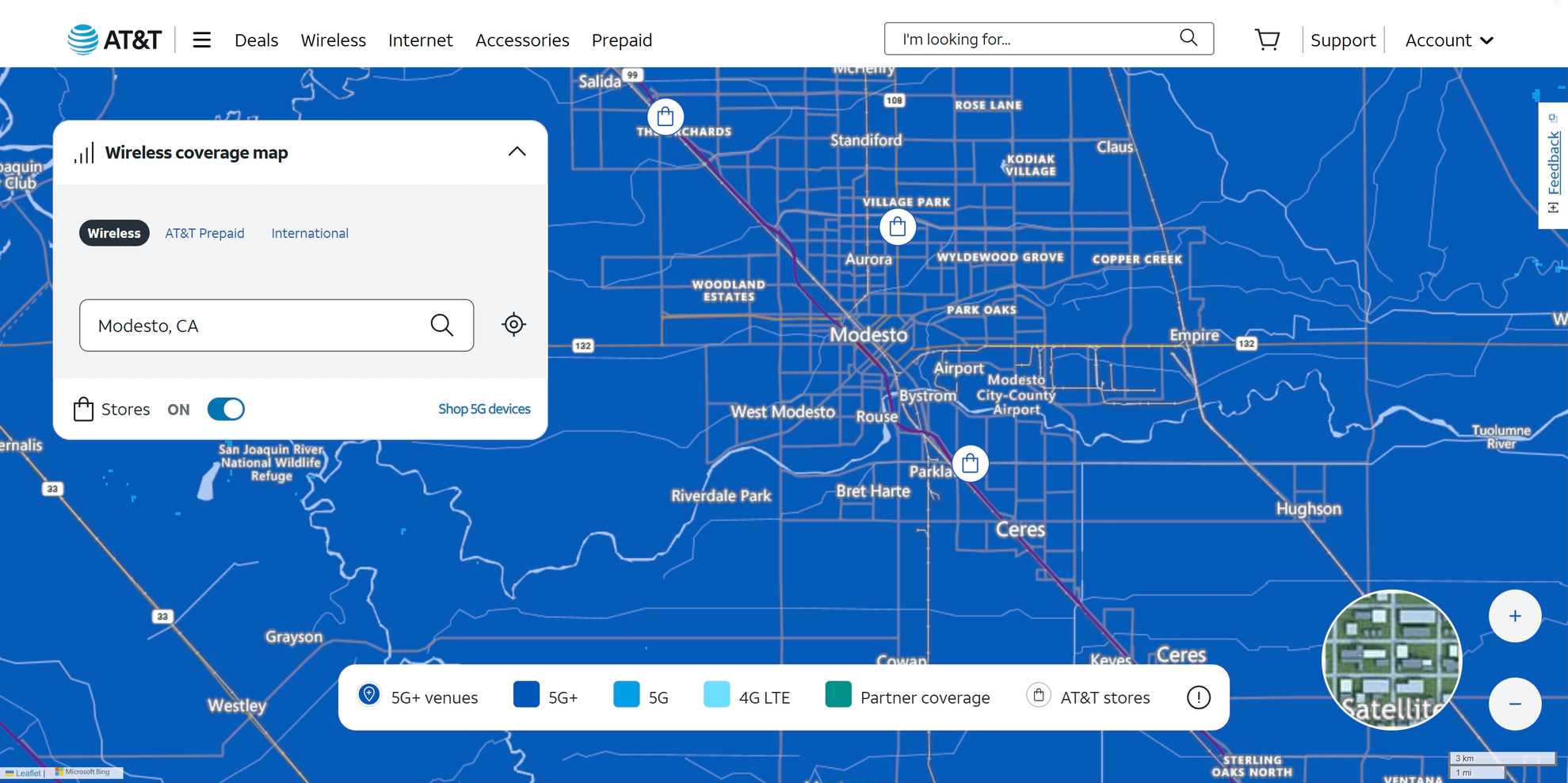Click the Stores shopping bag icon
The width and height of the screenshot is (1568, 783).
click(x=83, y=409)
